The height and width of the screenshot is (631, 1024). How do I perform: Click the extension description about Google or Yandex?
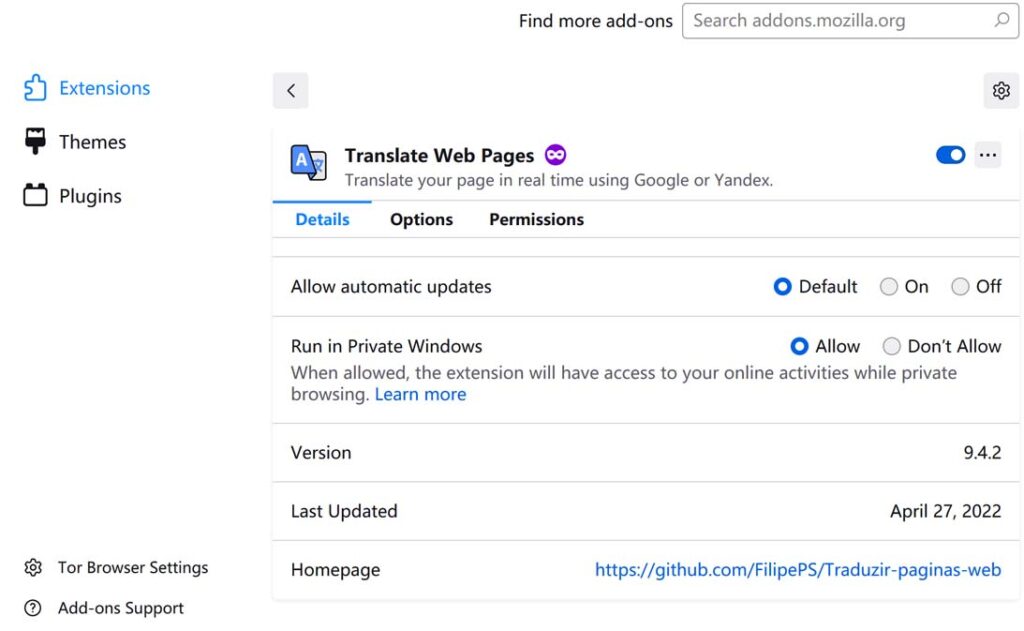click(x=559, y=180)
